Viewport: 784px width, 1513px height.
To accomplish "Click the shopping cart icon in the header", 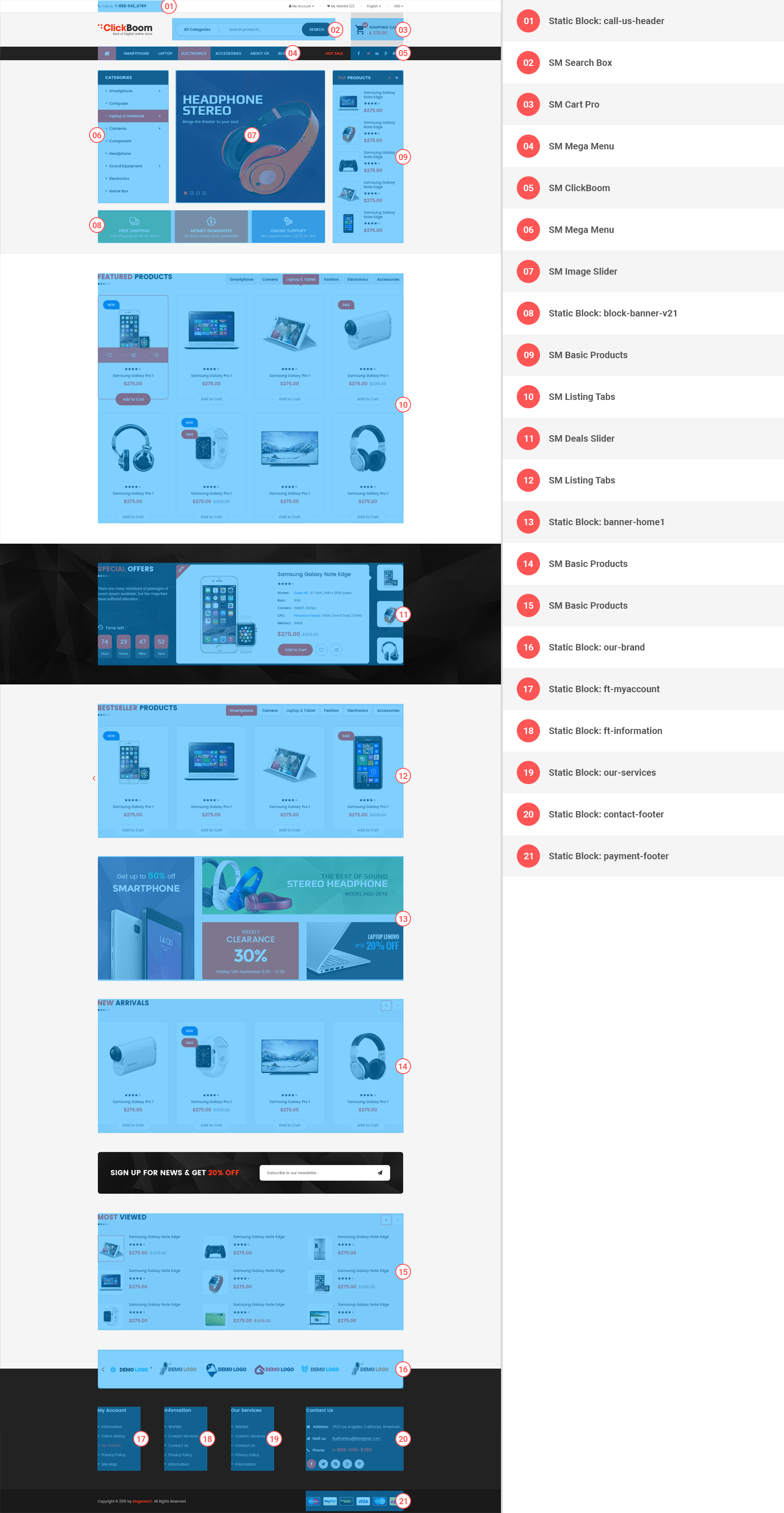I will coord(360,29).
